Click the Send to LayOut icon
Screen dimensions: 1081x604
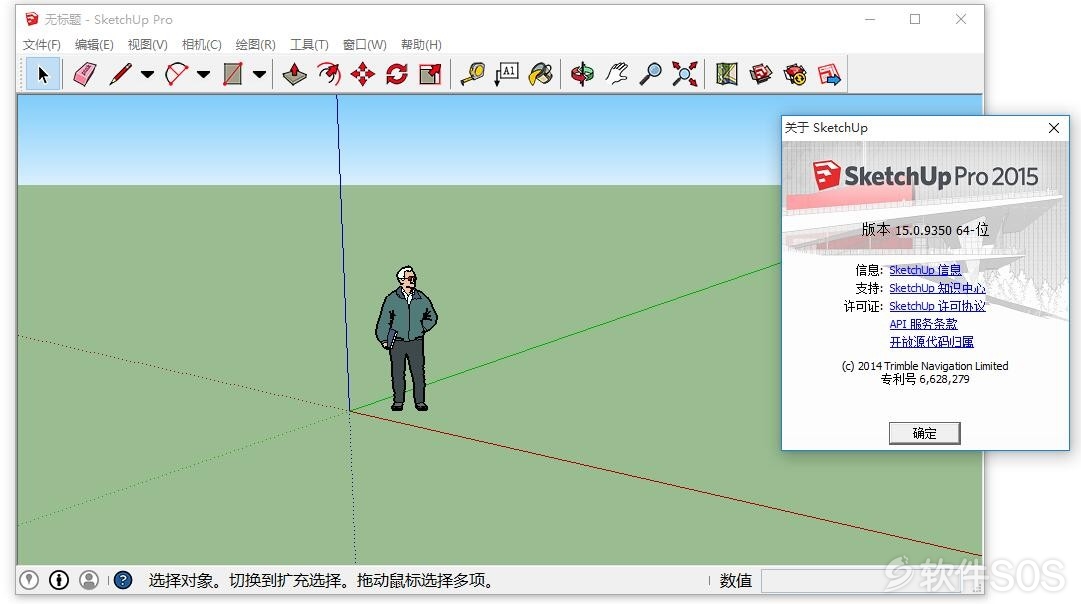tap(829, 74)
